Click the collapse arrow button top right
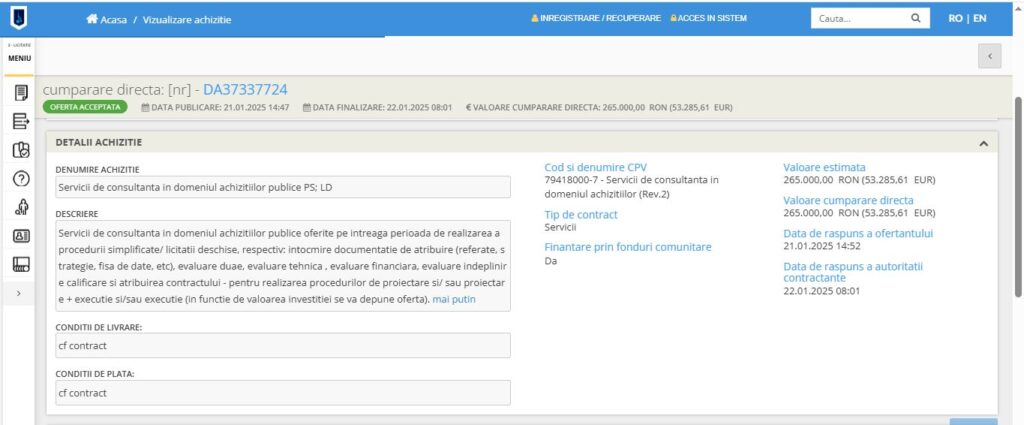The image size is (1024, 425). point(989,57)
